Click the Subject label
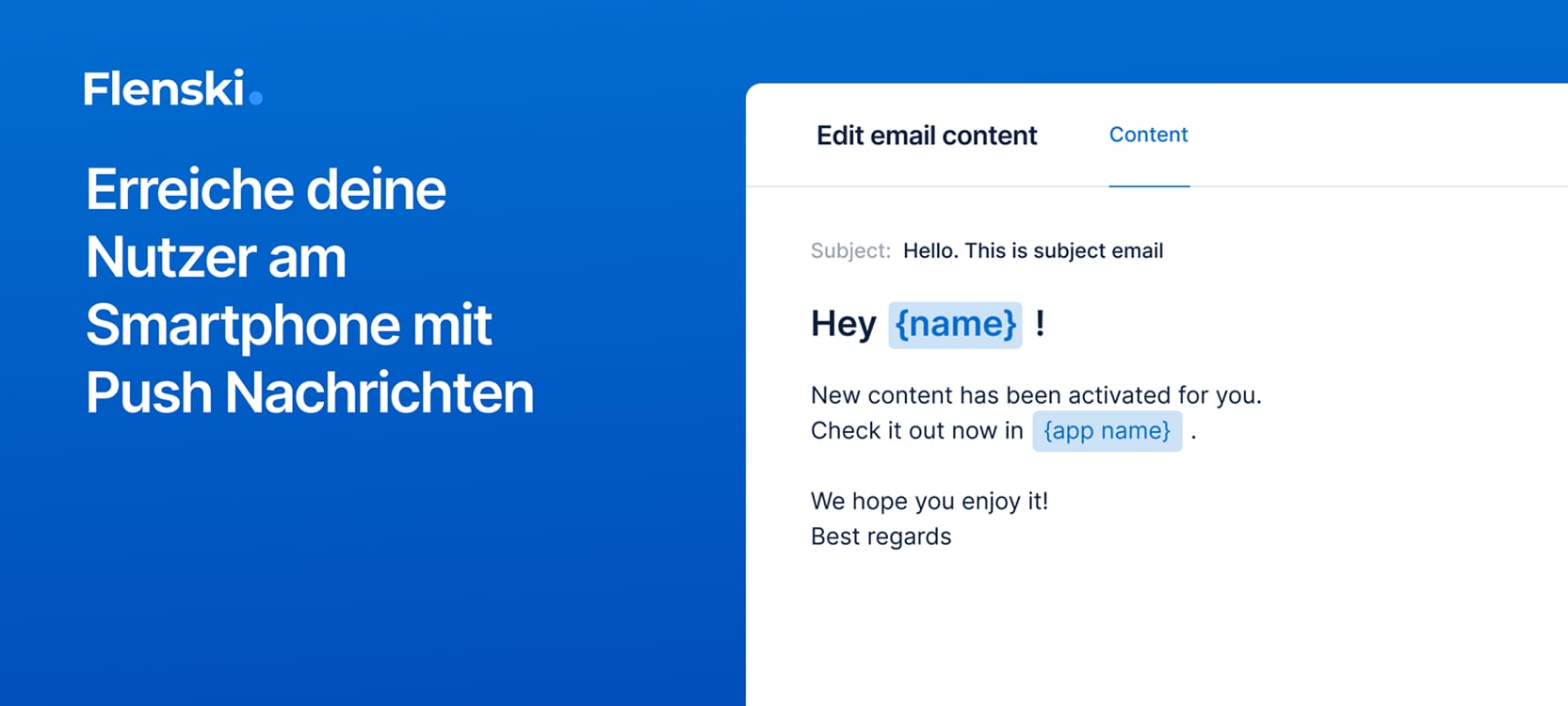1568x706 pixels. (x=849, y=251)
